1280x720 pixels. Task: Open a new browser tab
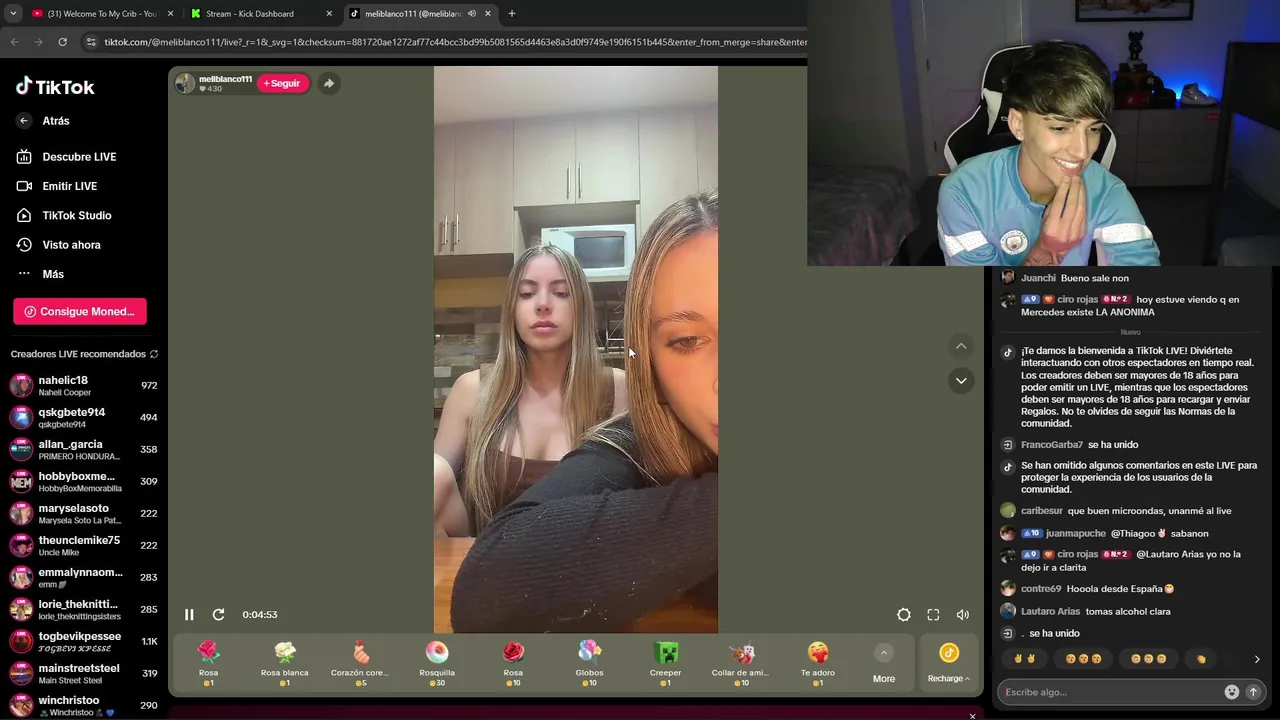pyautogui.click(x=512, y=14)
